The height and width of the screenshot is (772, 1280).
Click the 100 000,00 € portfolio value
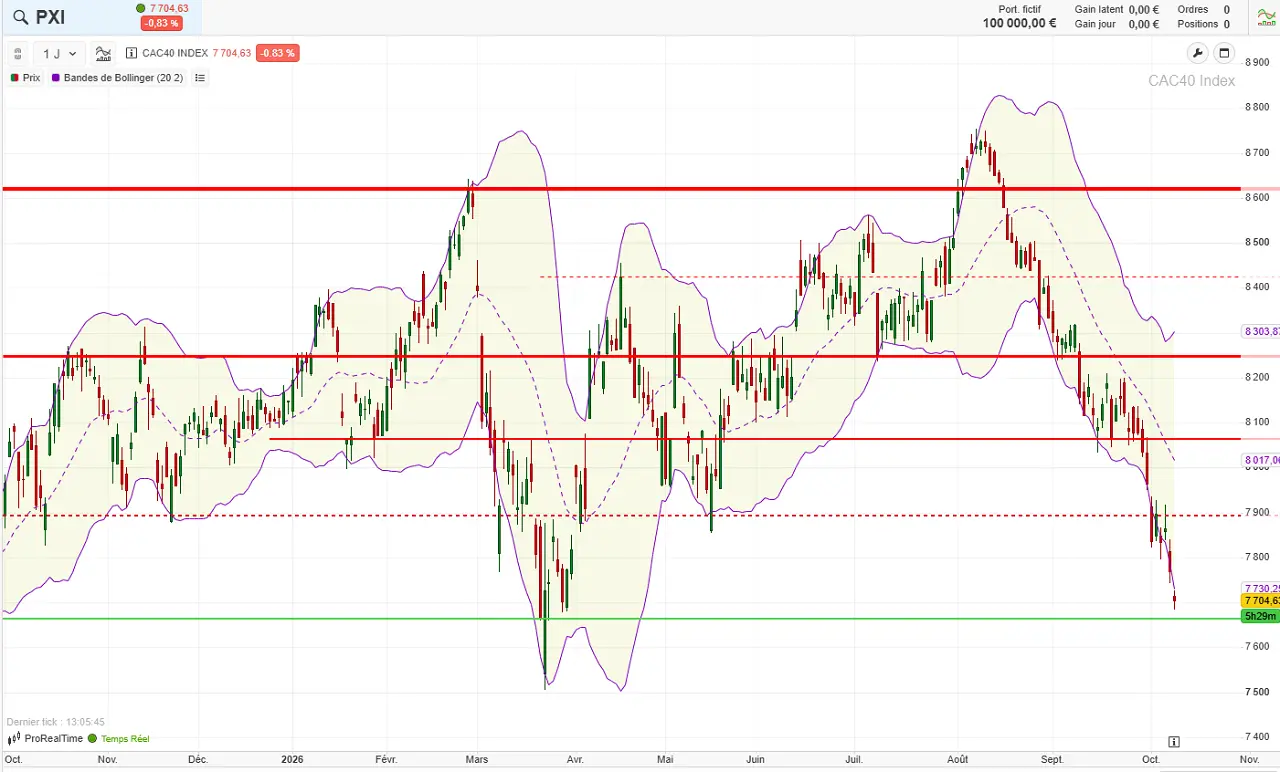[1019, 24]
